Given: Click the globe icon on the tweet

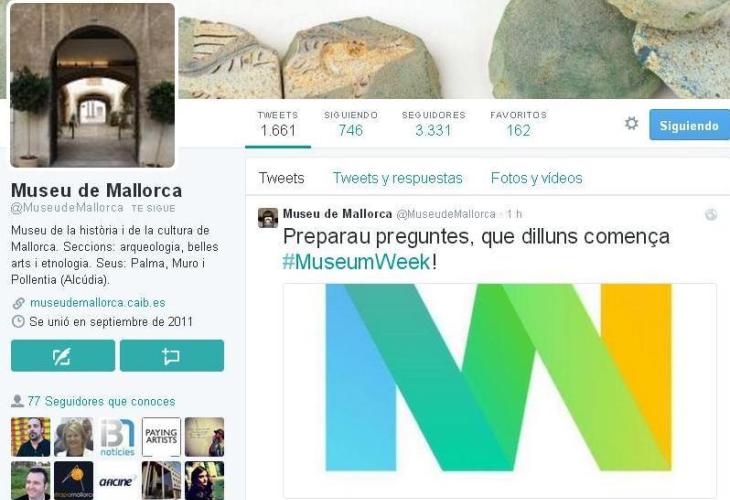Looking at the screenshot, I should coord(710,215).
